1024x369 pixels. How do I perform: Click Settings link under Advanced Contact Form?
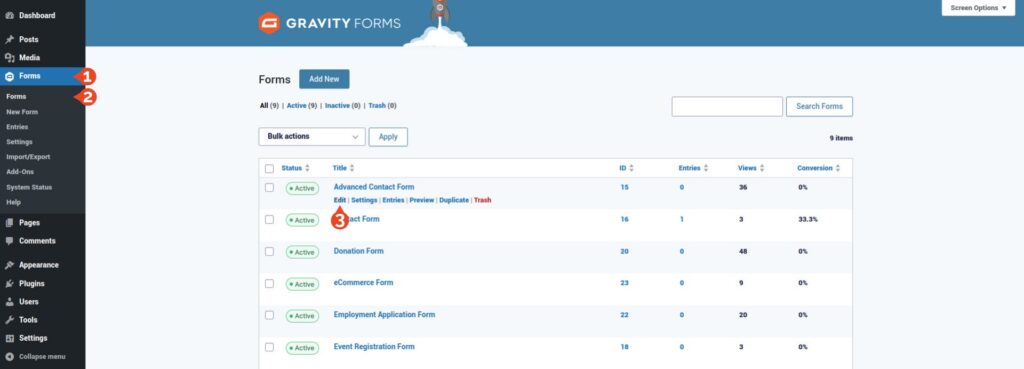click(x=364, y=200)
